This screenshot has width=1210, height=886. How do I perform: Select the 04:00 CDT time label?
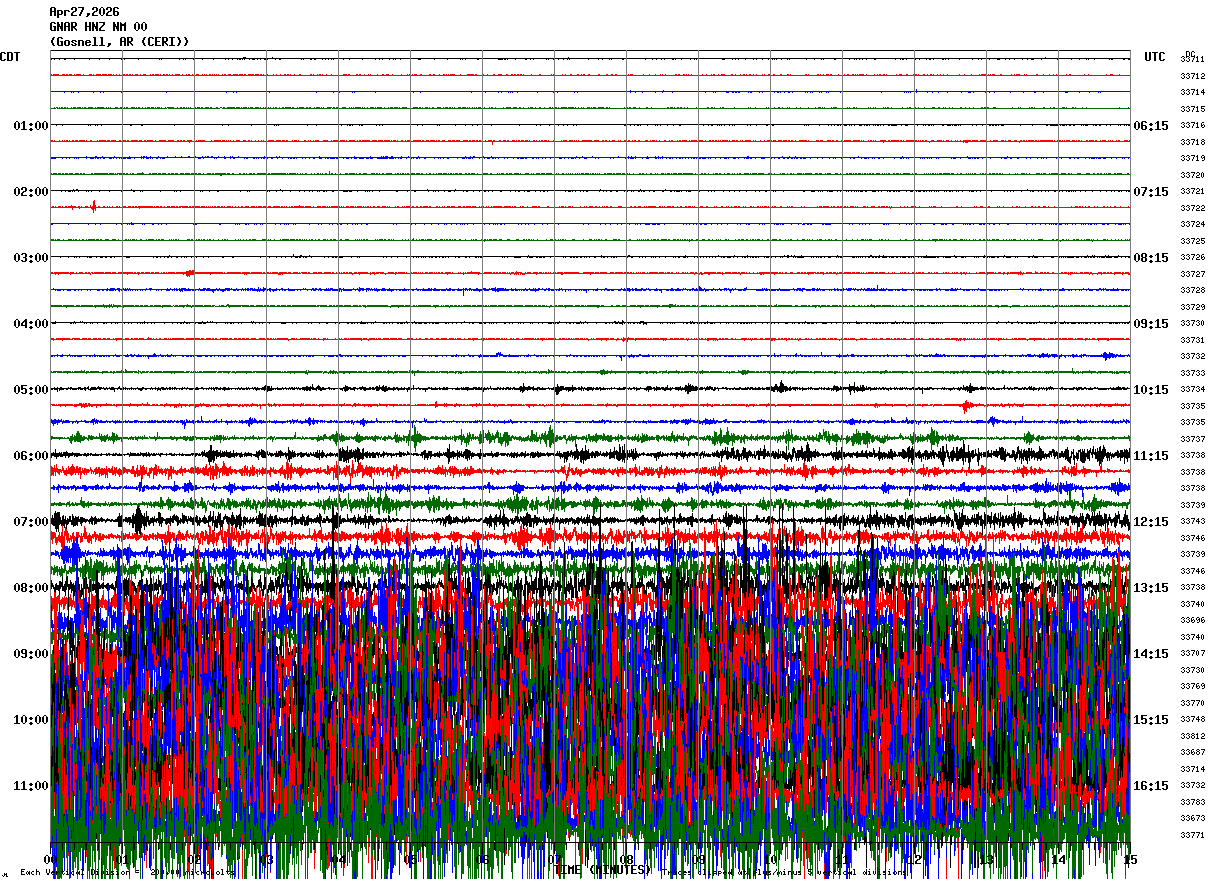pyautogui.click(x=31, y=324)
